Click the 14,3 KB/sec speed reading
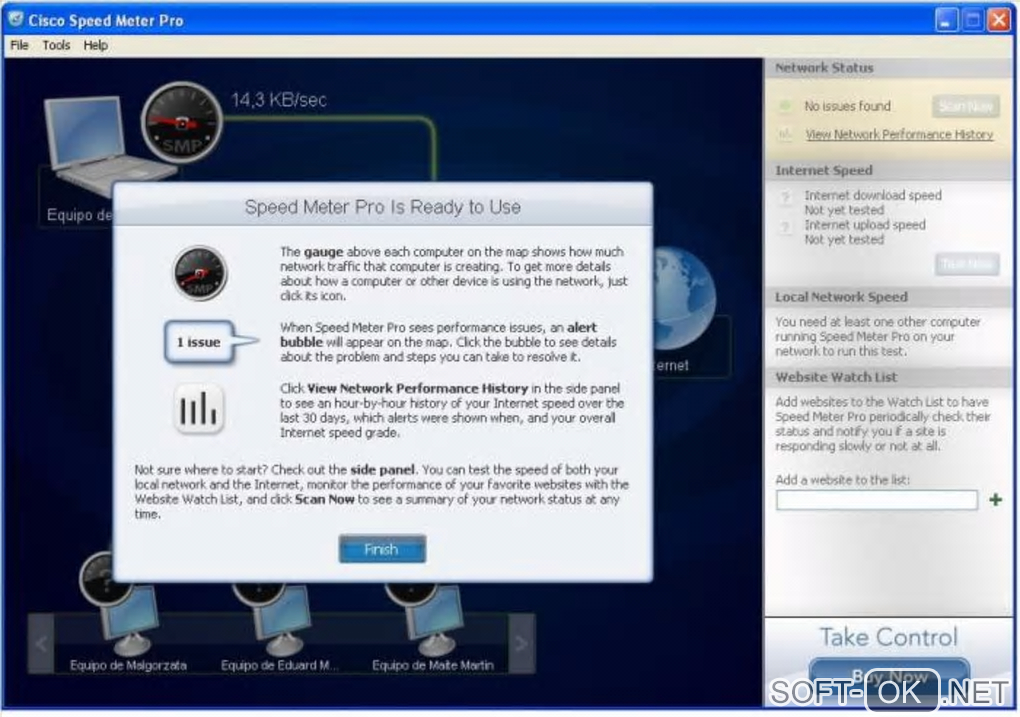1020x717 pixels. click(279, 100)
